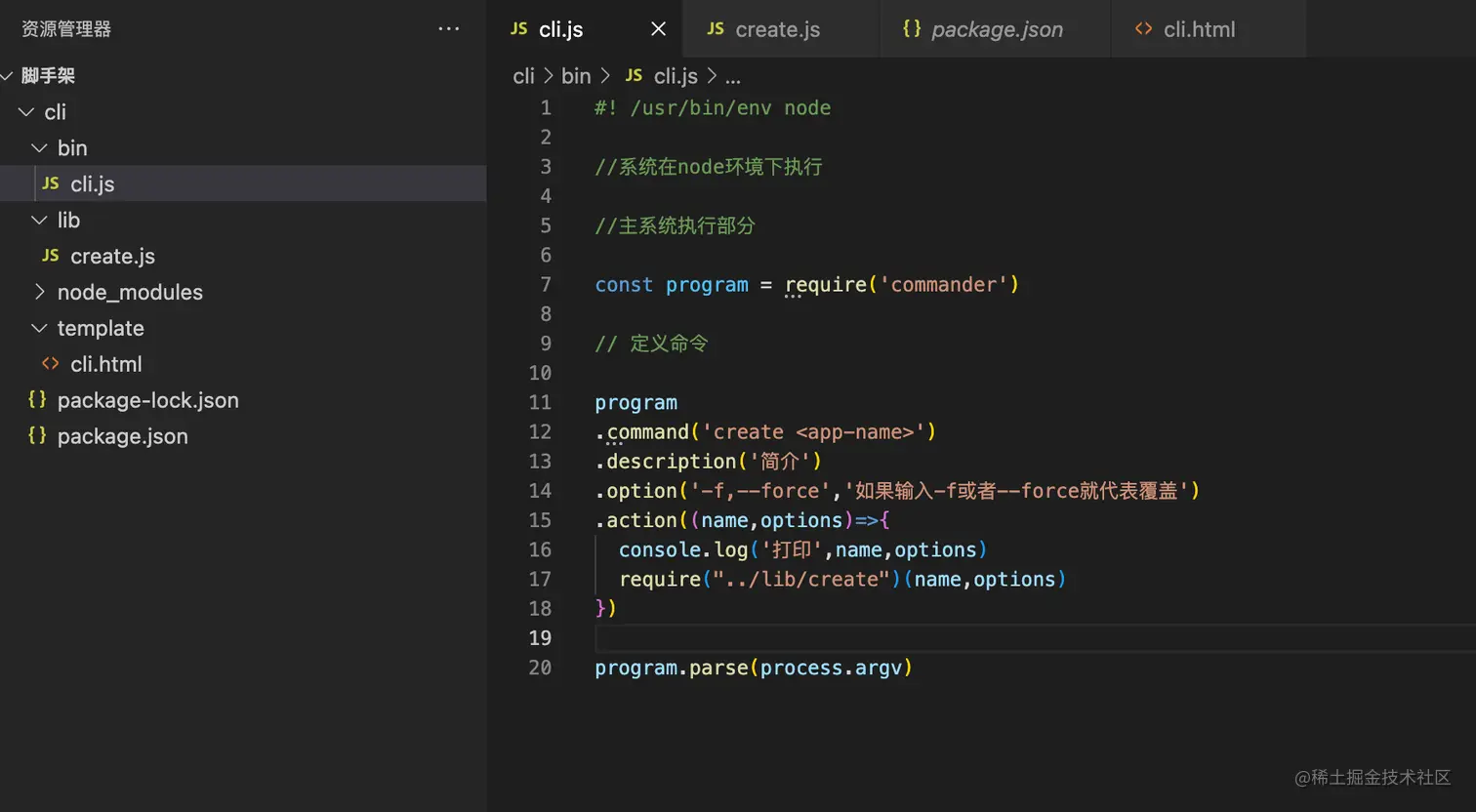Image resolution: width=1476 pixels, height=812 pixels.
Task: Switch to the create.js tab
Action: (781, 29)
